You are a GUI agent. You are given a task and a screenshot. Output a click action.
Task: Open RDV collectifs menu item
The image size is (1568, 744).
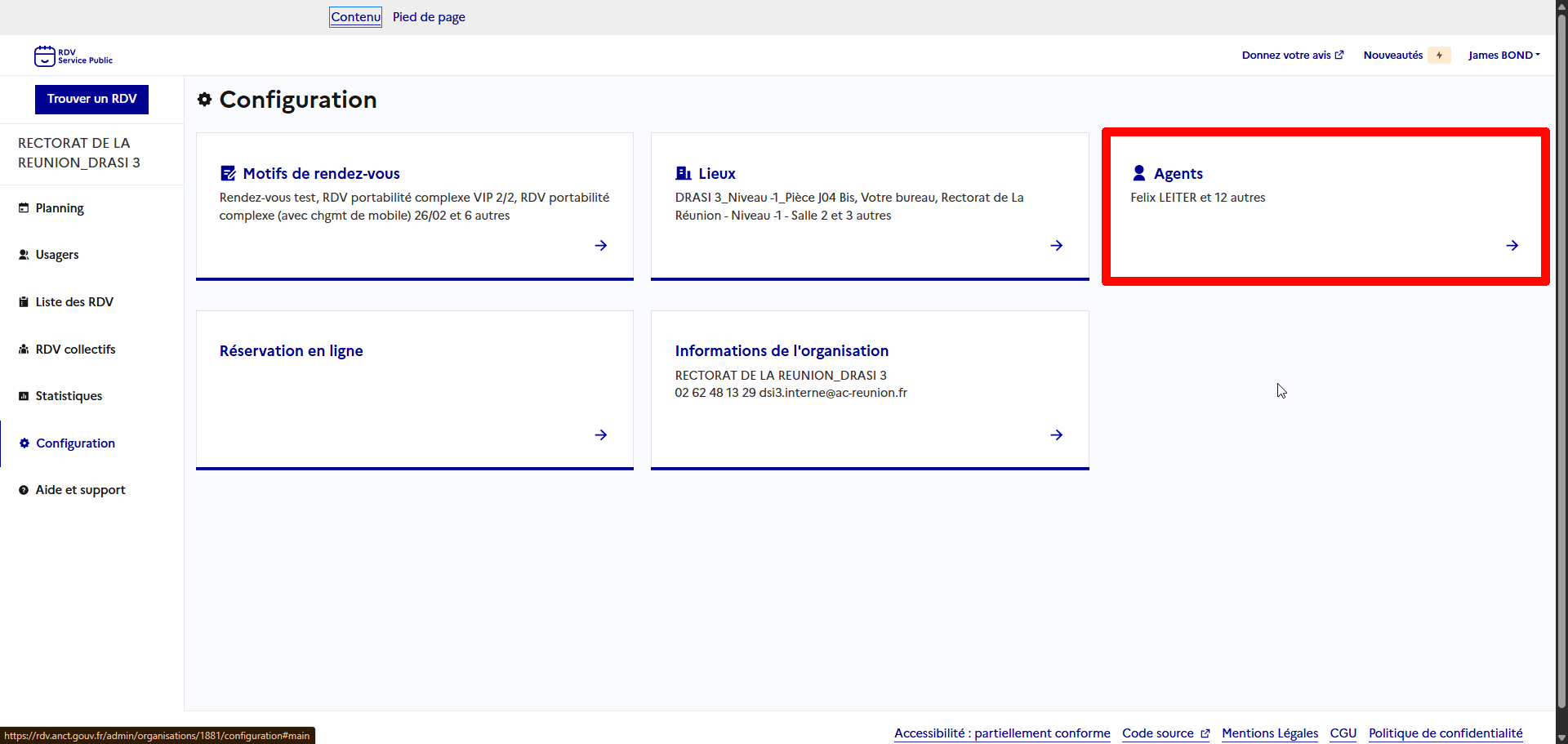tap(75, 349)
